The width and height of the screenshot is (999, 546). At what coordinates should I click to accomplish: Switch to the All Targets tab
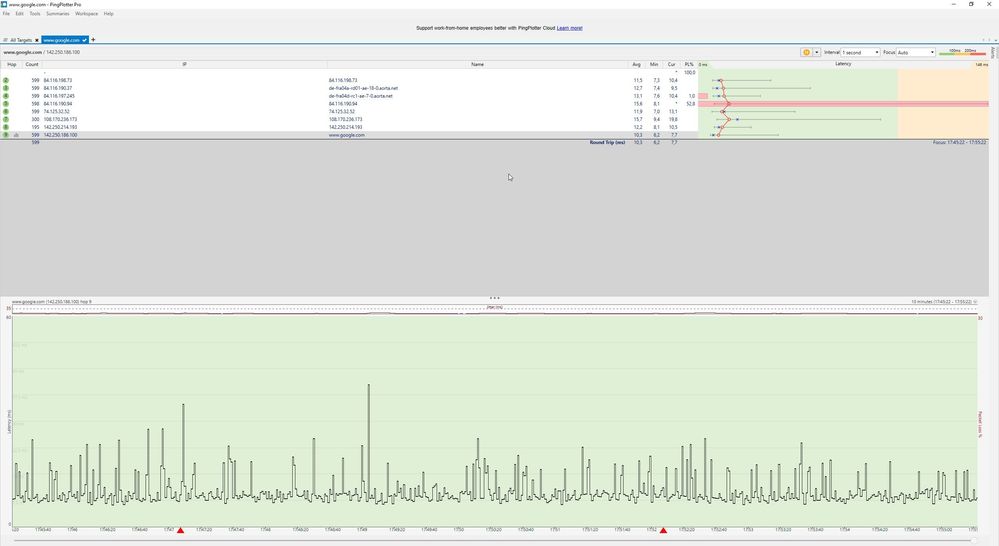pos(20,40)
